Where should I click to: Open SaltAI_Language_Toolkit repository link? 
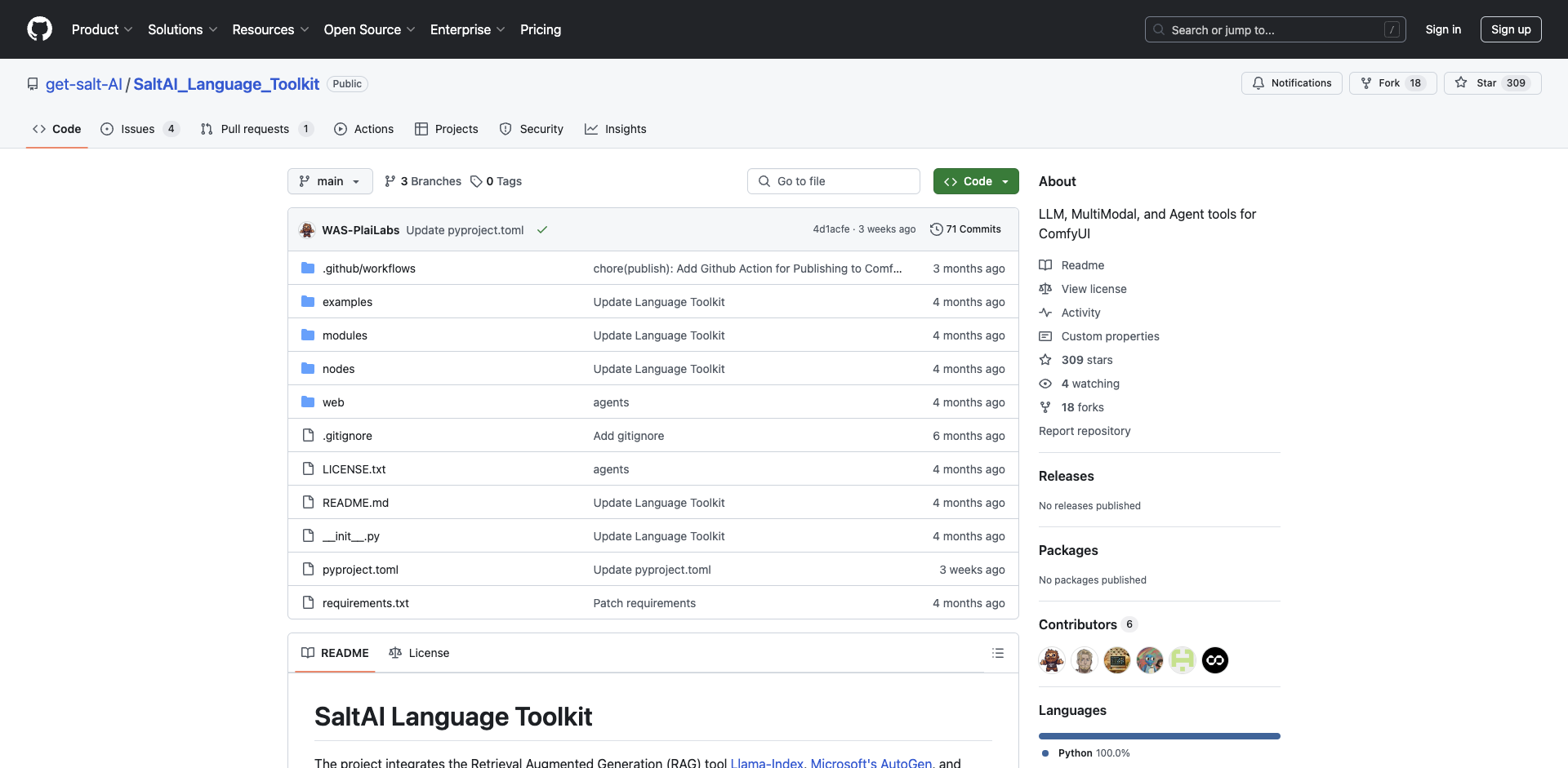pos(226,84)
